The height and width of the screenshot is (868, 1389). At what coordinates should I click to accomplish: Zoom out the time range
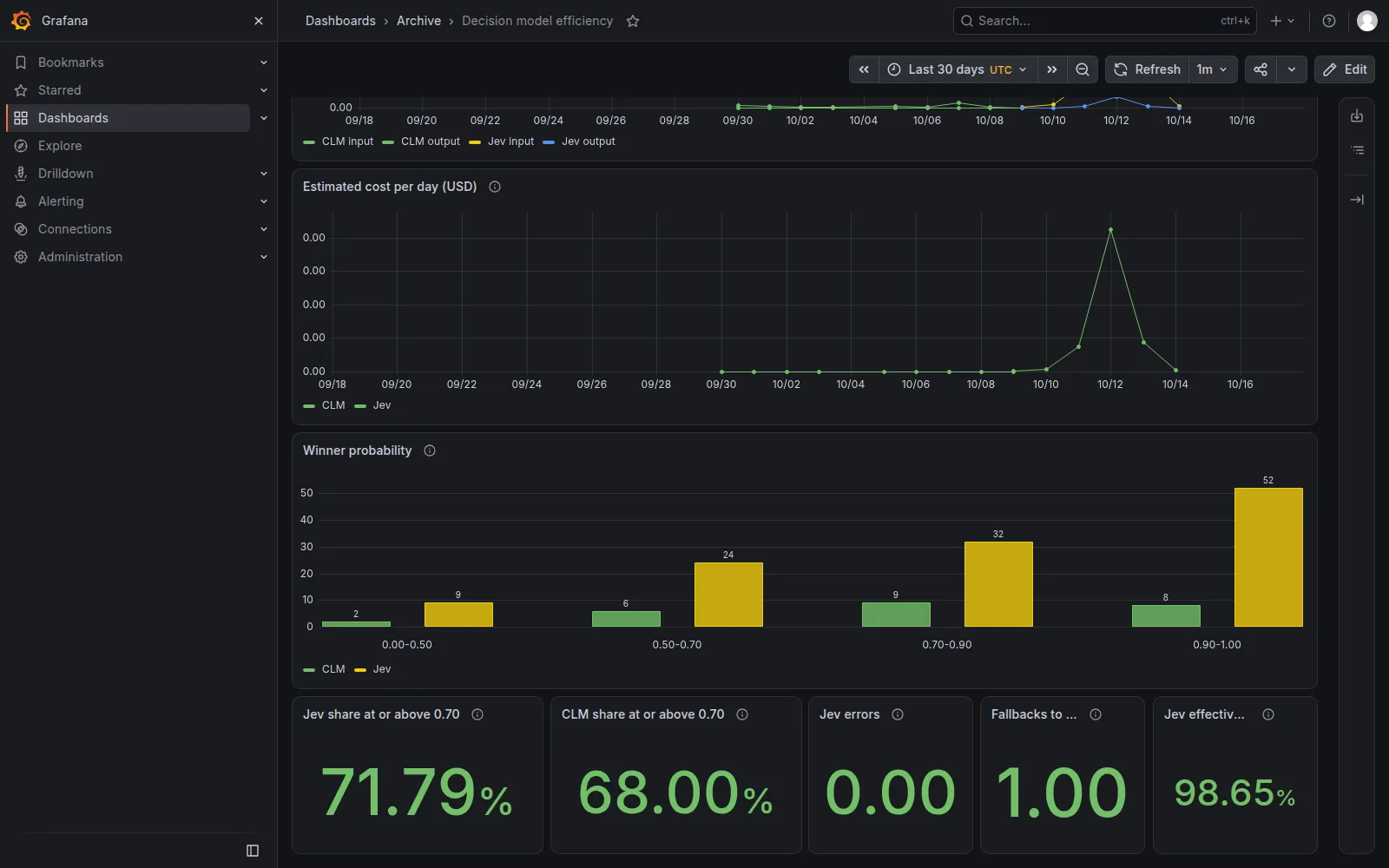(1083, 69)
